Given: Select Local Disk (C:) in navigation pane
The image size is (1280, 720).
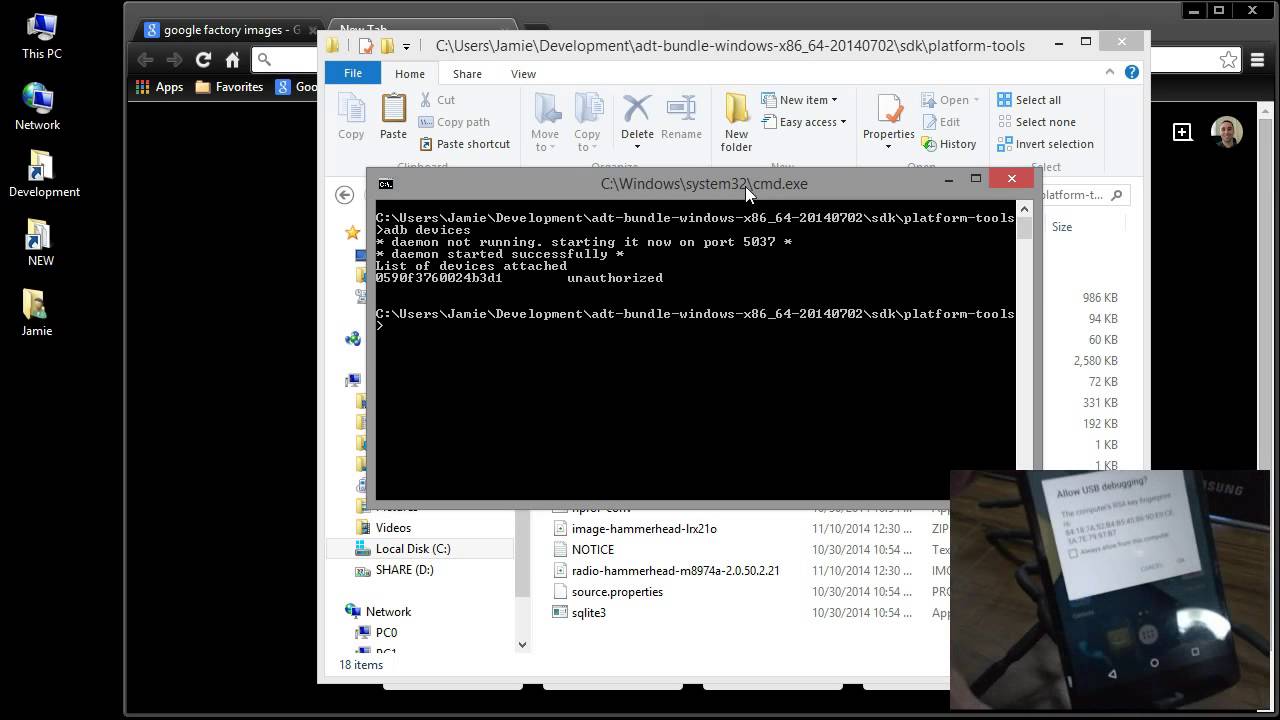Looking at the screenshot, I should pos(413,549).
